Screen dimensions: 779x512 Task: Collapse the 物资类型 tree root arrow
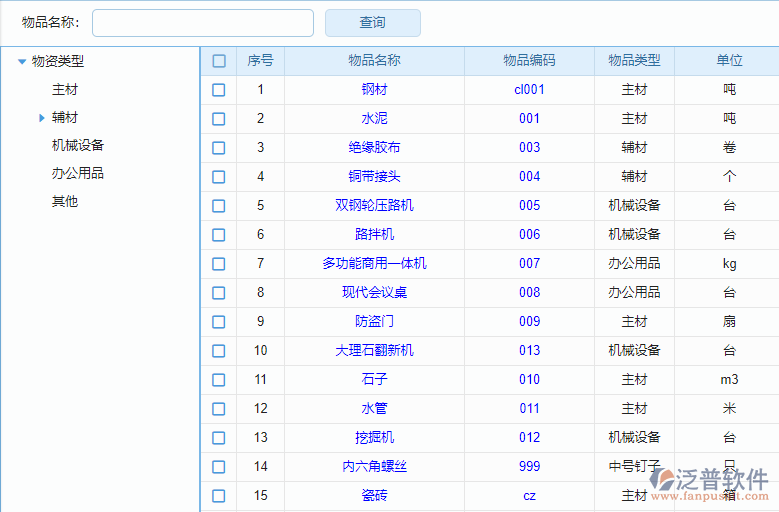[x=22, y=62]
